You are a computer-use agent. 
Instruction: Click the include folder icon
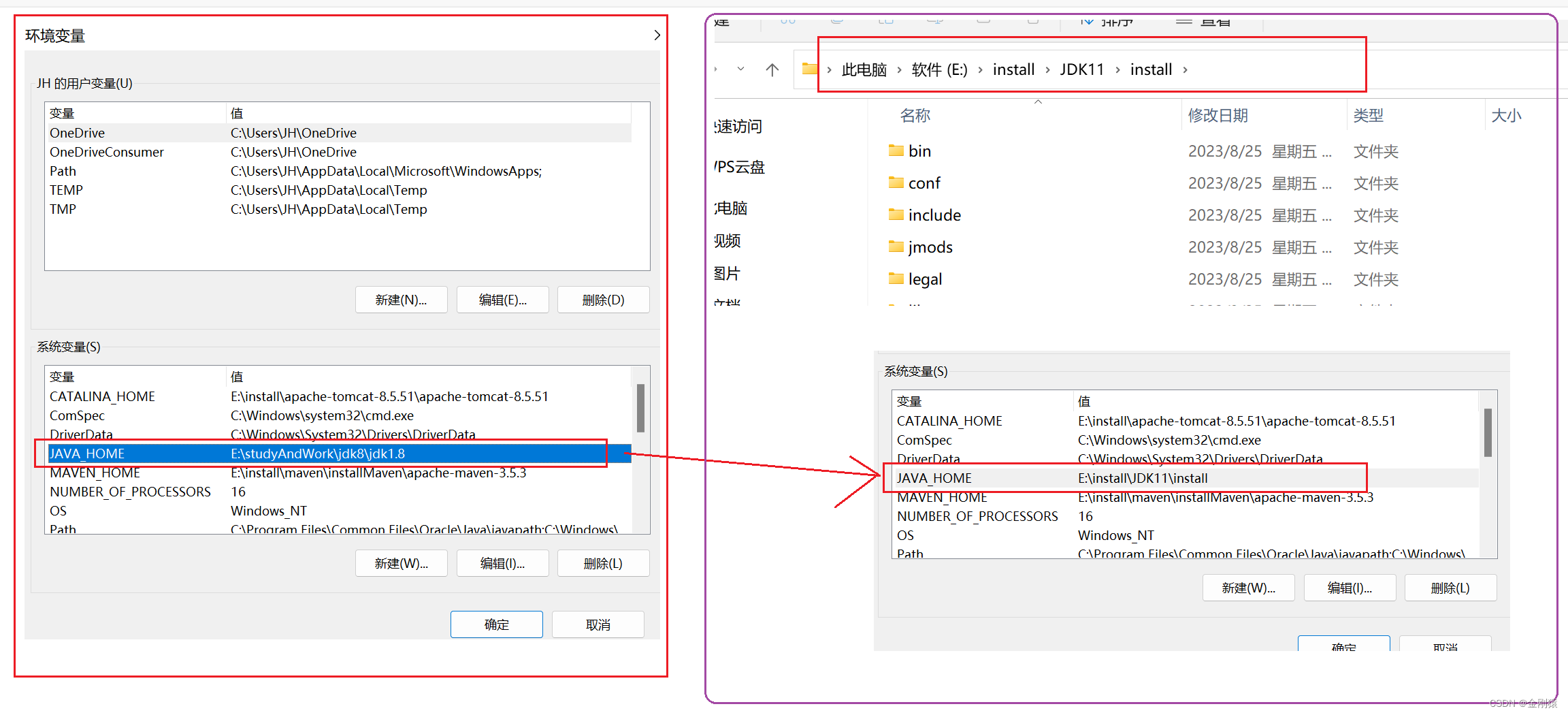[896, 214]
